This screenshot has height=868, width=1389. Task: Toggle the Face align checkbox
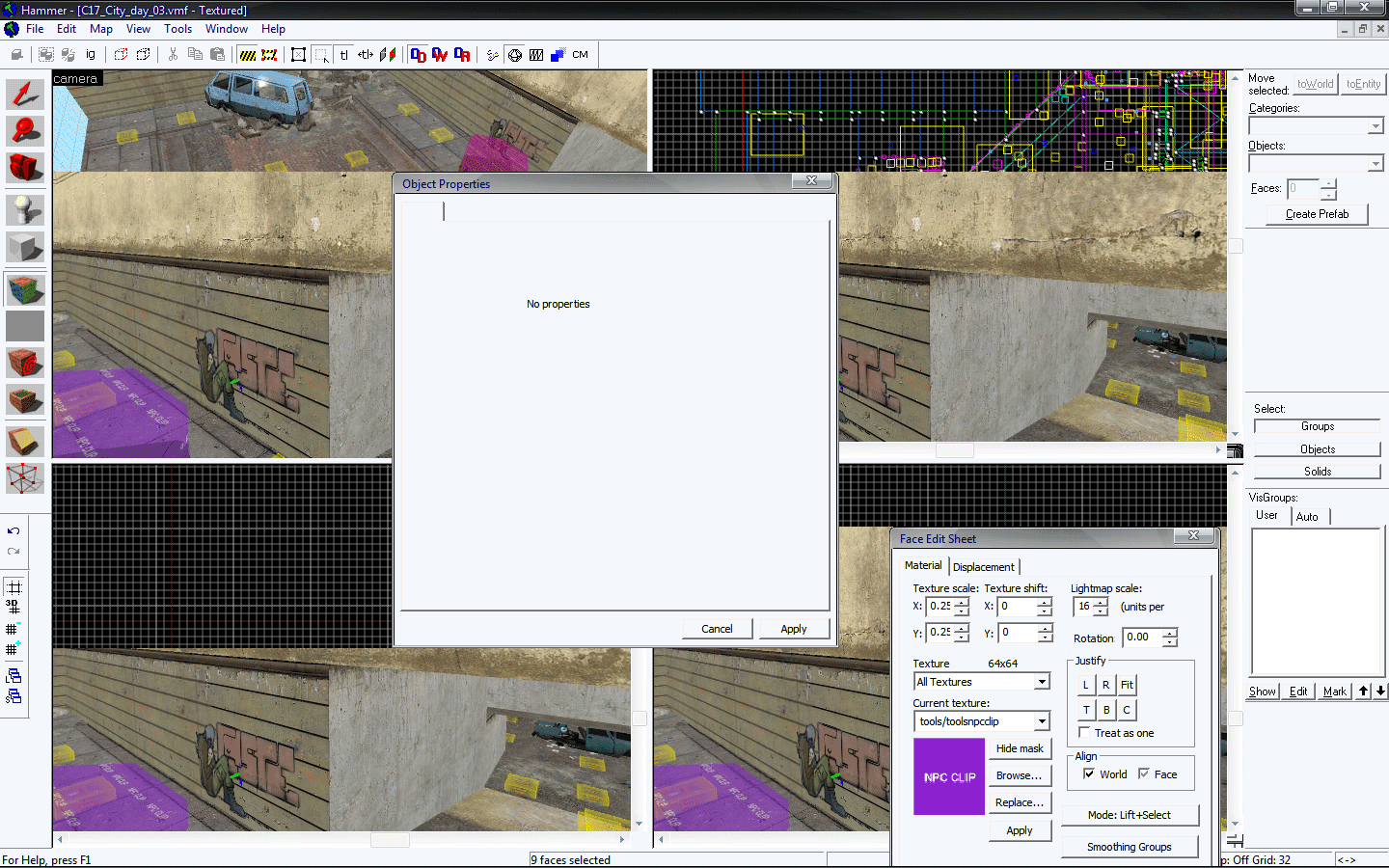click(x=1144, y=773)
